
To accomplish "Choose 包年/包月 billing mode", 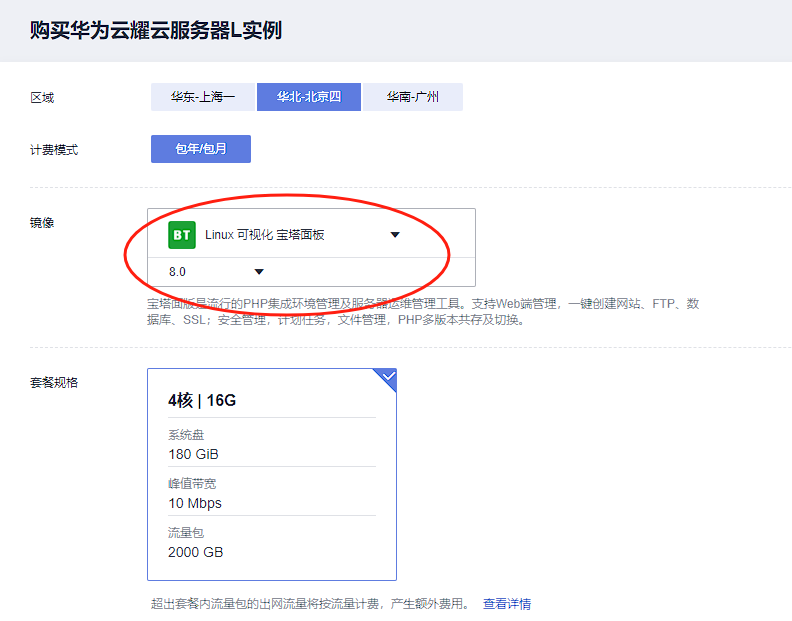I will [201, 149].
